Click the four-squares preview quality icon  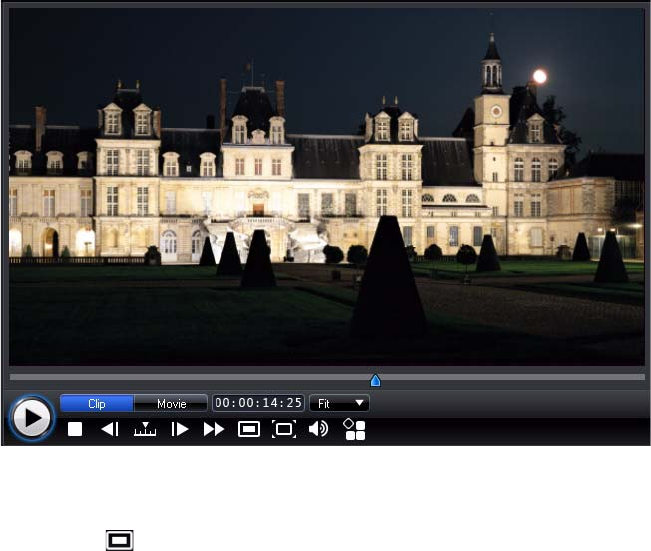(x=354, y=429)
